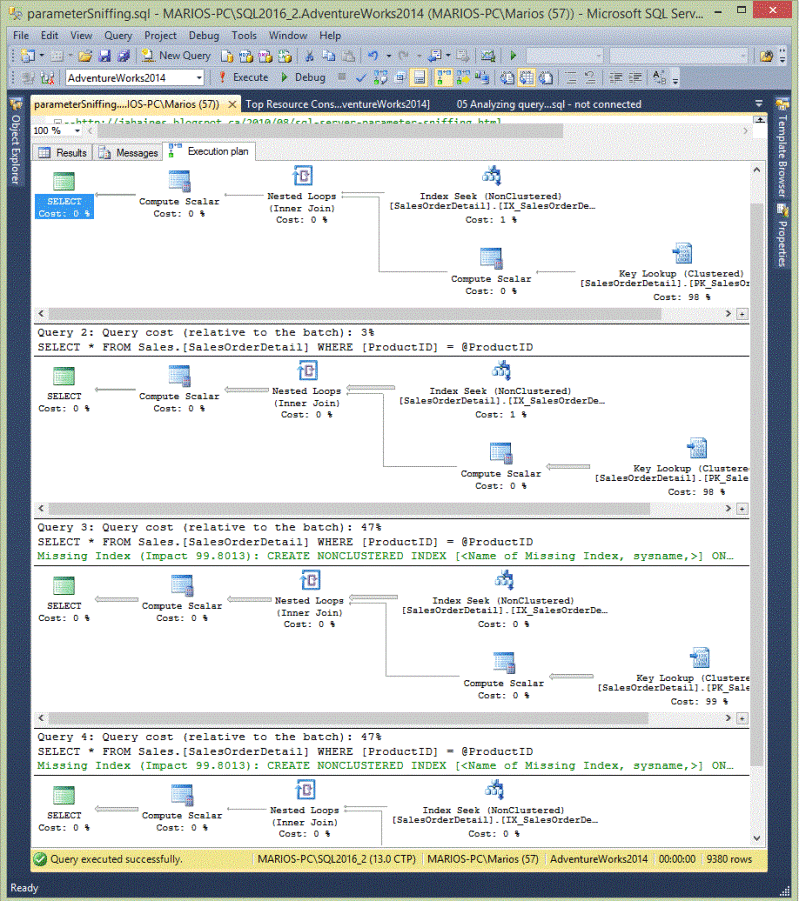Image resolution: width=799 pixels, height=901 pixels.
Task: Uncomment the selected lines
Action: (x=590, y=77)
